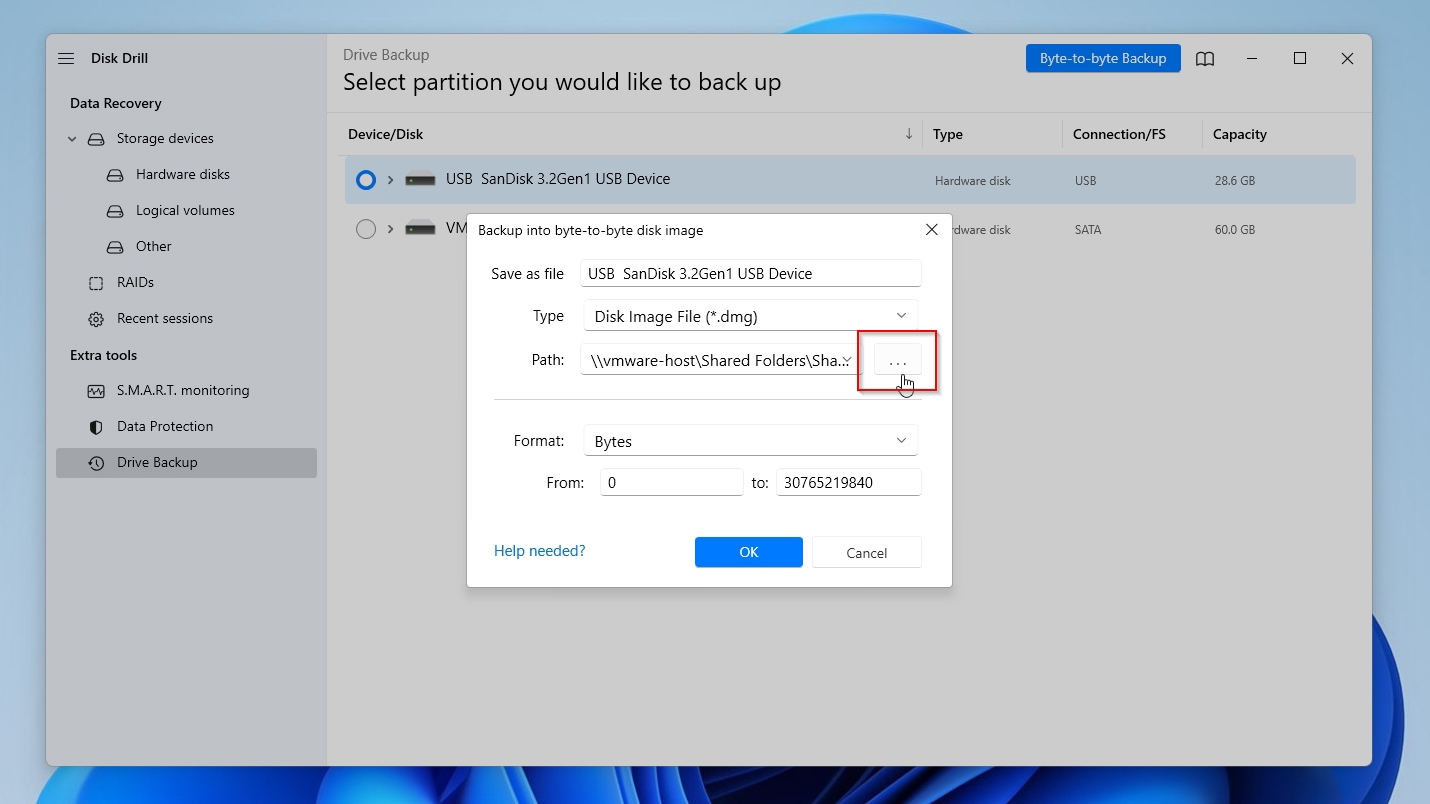This screenshot has width=1430, height=804.
Task: Click the Byte-to-byte Backup button
Action: click(1103, 59)
